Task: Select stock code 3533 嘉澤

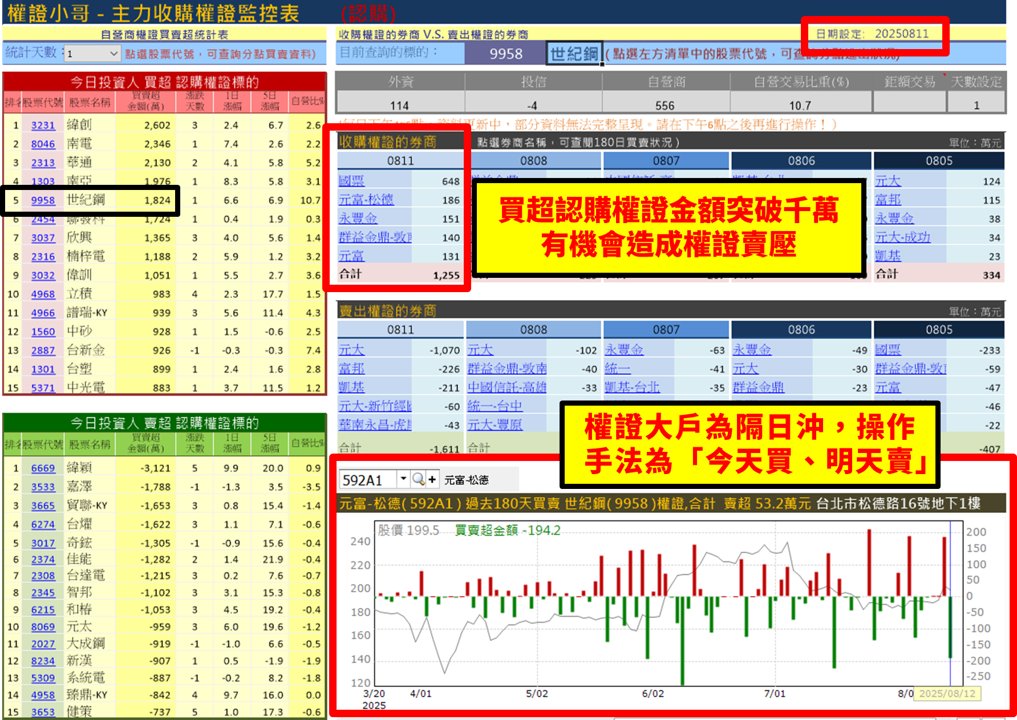Action: point(43,487)
